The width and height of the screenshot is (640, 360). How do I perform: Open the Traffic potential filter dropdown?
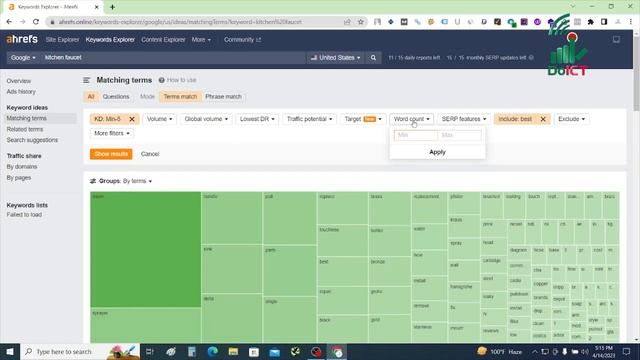[x=309, y=119]
